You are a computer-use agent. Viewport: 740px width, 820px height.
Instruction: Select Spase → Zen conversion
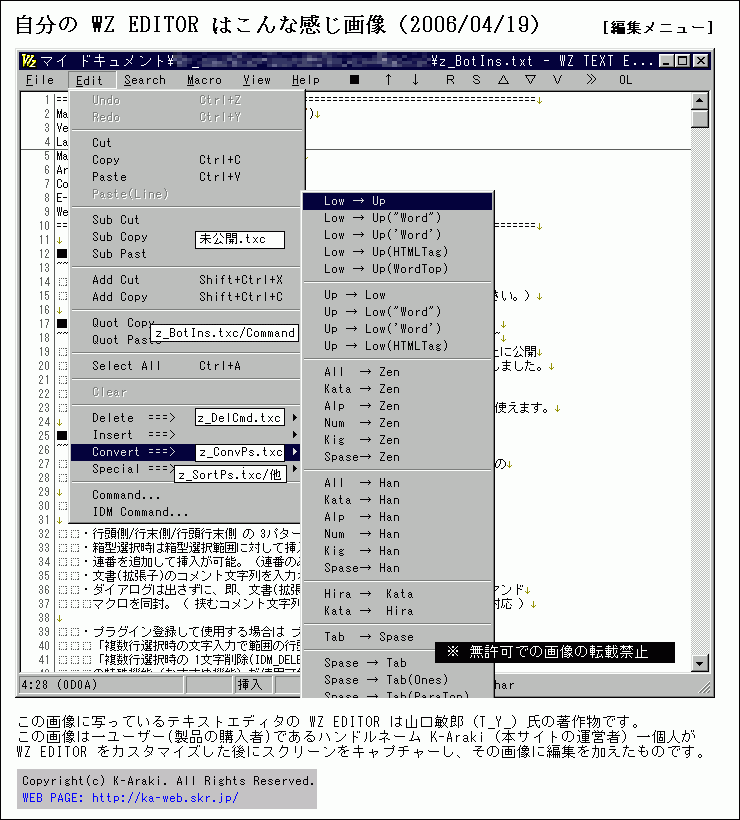point(397,457)
